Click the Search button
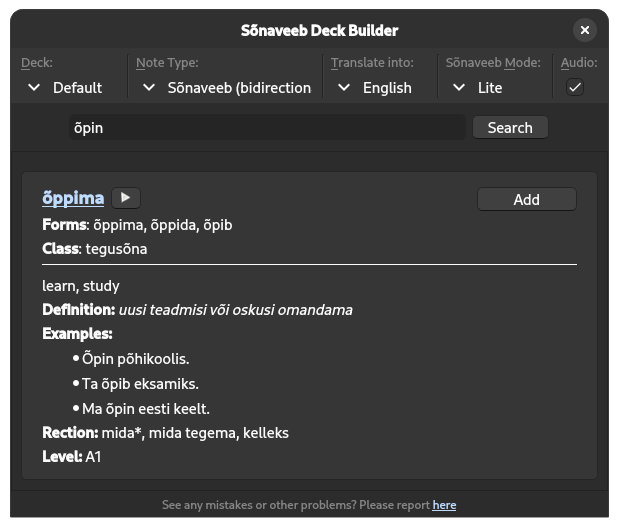Screen dimensions: 619x528 510,128
